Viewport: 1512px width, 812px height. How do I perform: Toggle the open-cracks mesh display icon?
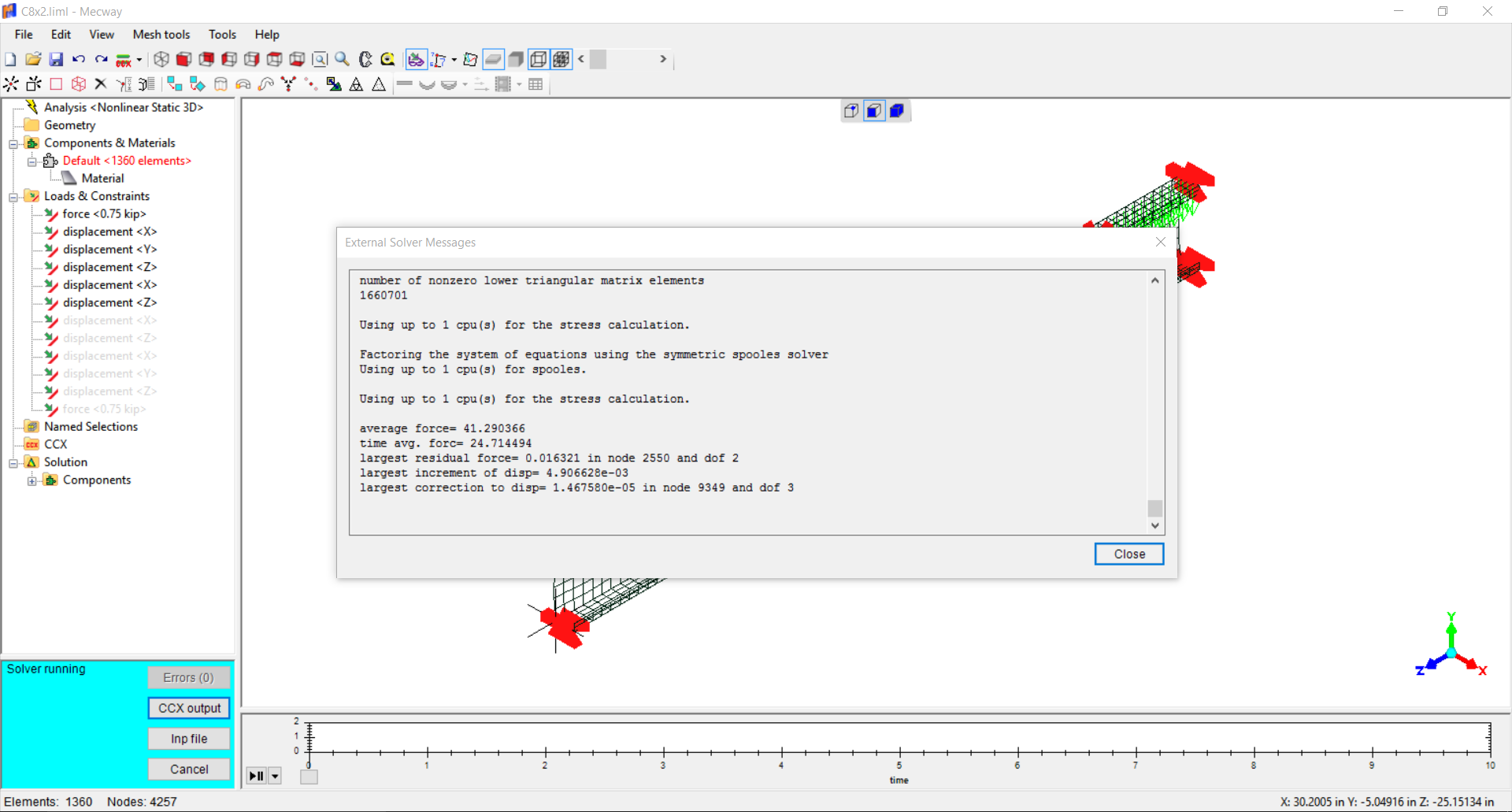coord(470,59)
